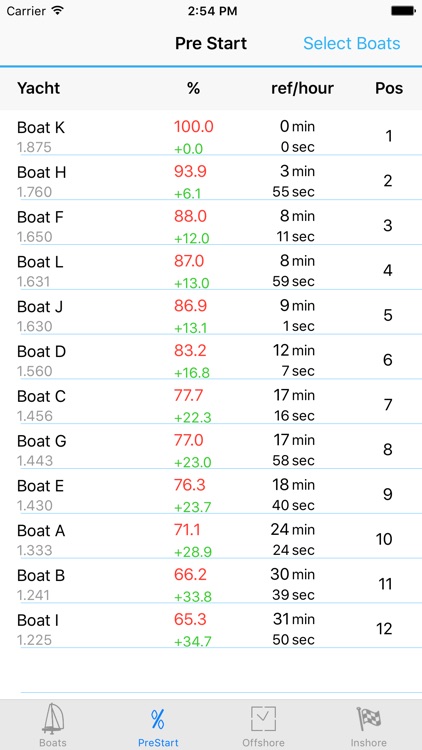Tap the Pos column header
Viewport: 422px width, 750px height.
(389, 88)
